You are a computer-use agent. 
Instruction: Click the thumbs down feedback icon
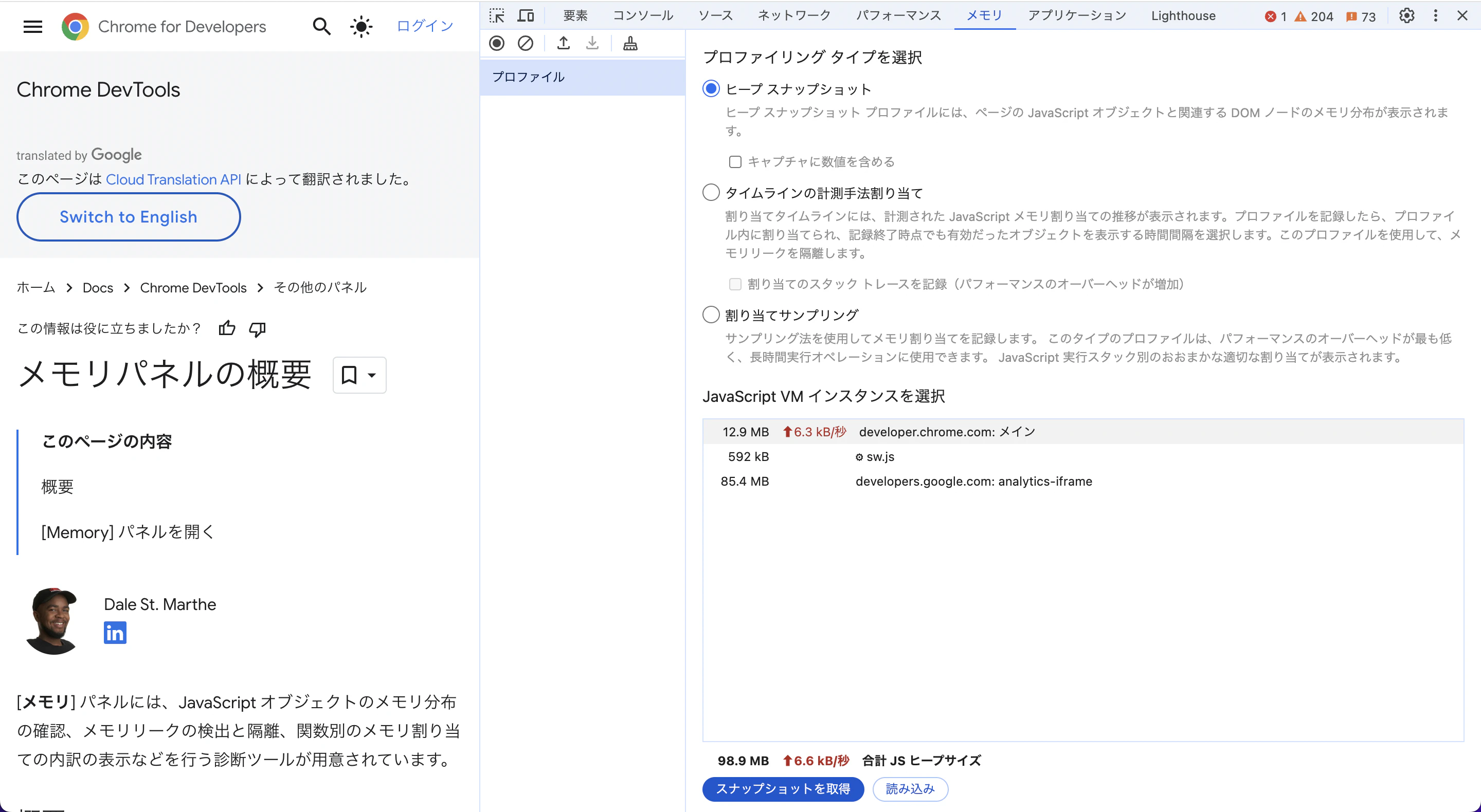click(x=257, y=329)
